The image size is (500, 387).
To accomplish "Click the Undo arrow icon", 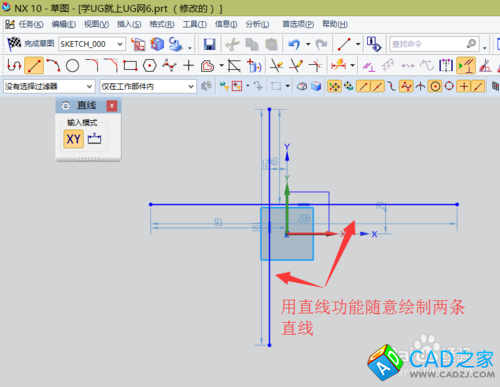I will (294, 44).
